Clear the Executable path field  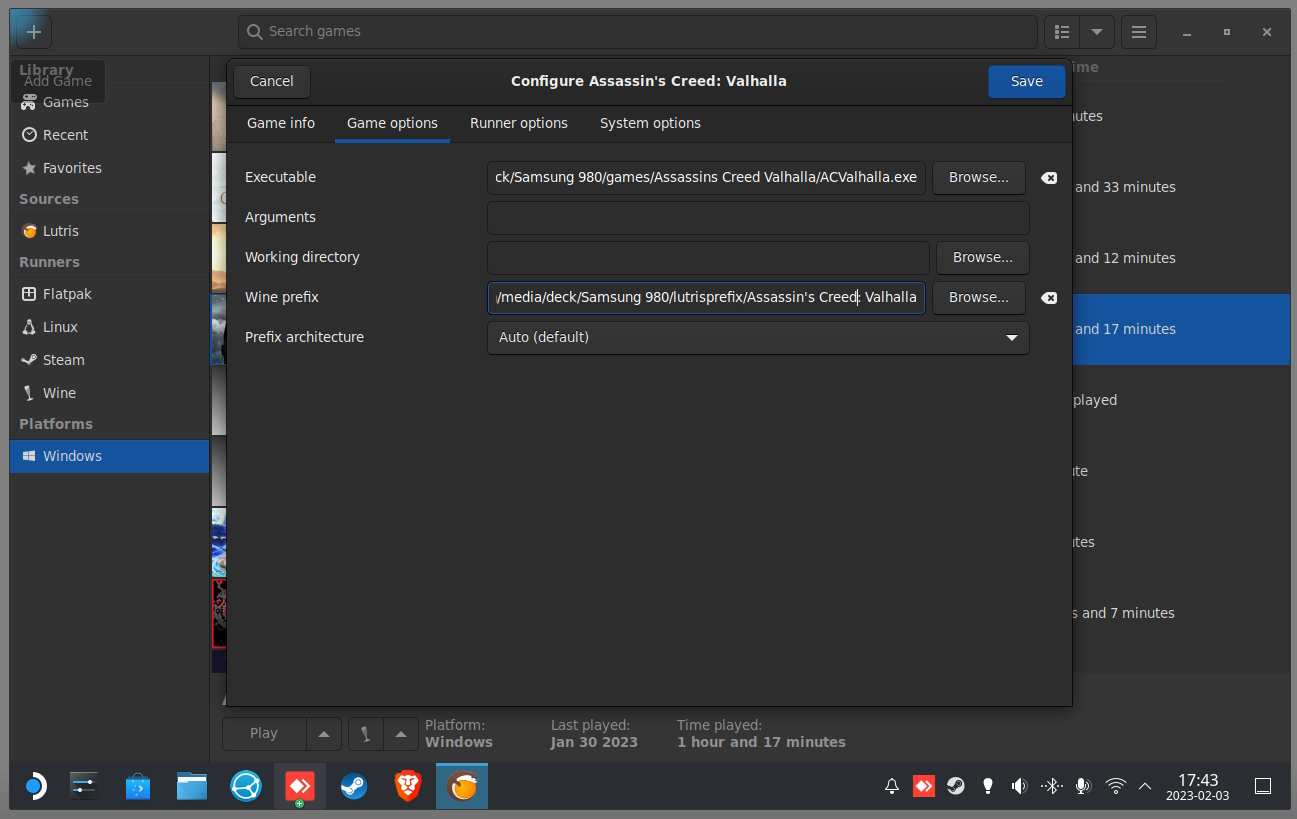click(1048, 178)
